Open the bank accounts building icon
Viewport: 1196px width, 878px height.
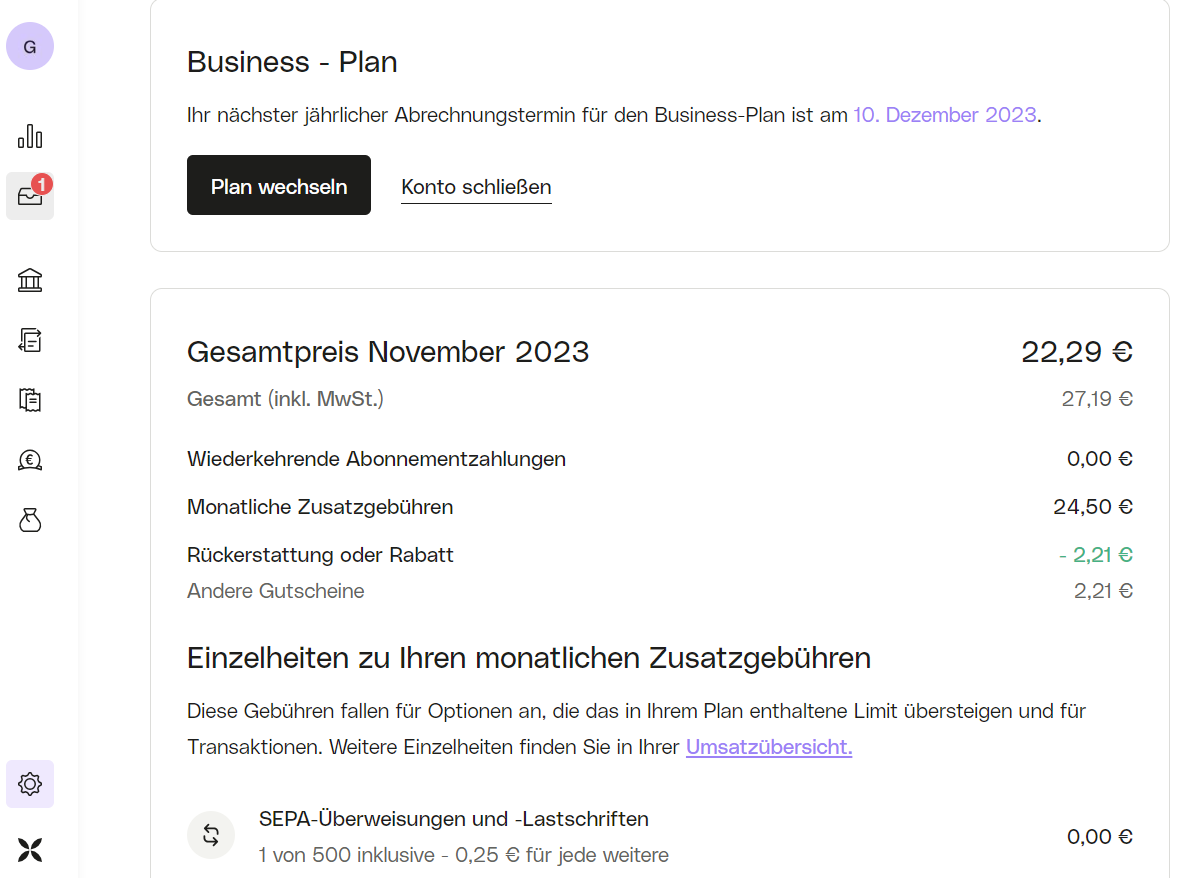tap(30, 280)
